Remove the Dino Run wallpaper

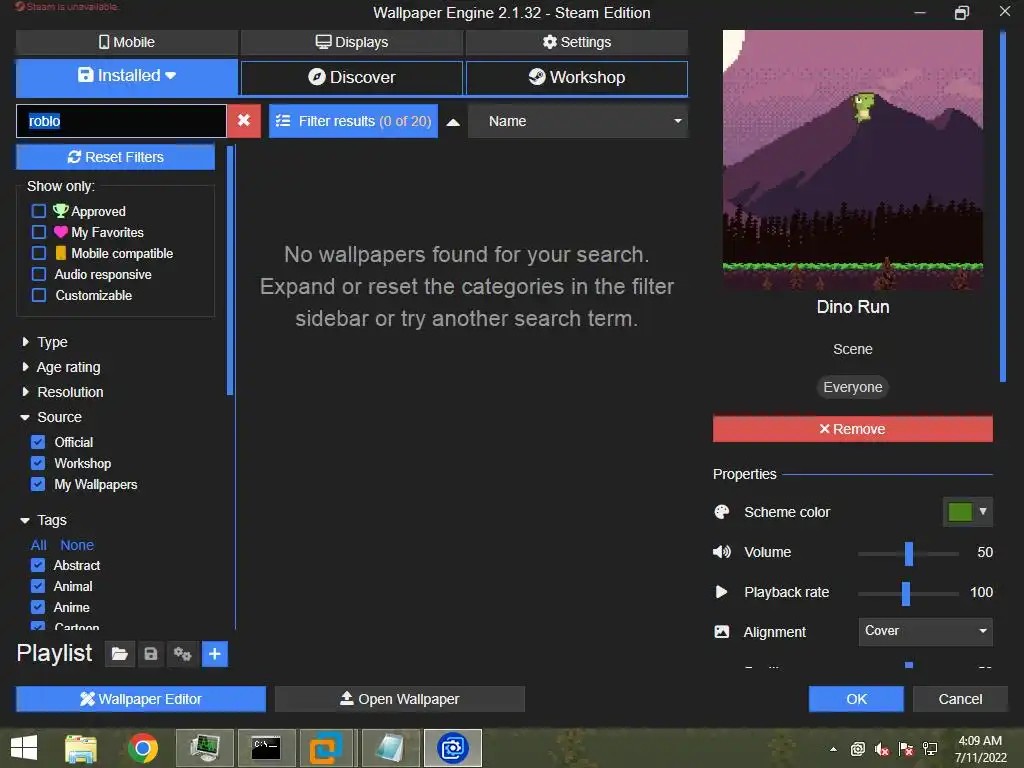click(853, 429)
